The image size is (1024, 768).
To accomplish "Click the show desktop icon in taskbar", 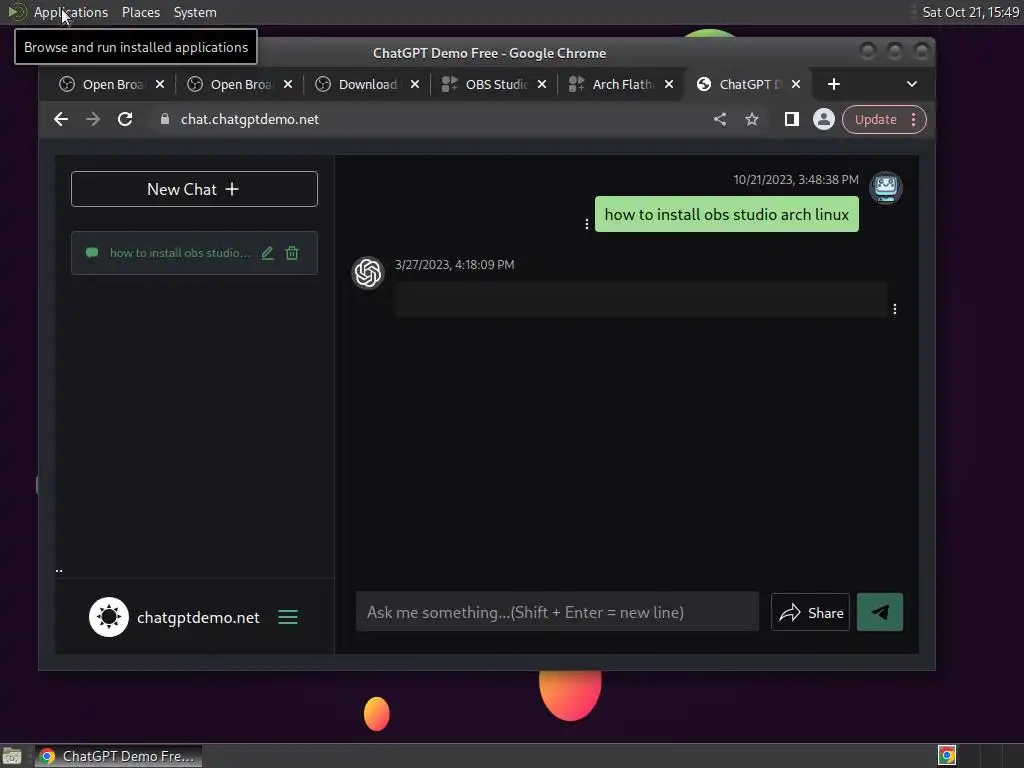I will pyautogui.click(x=12, y=756).
